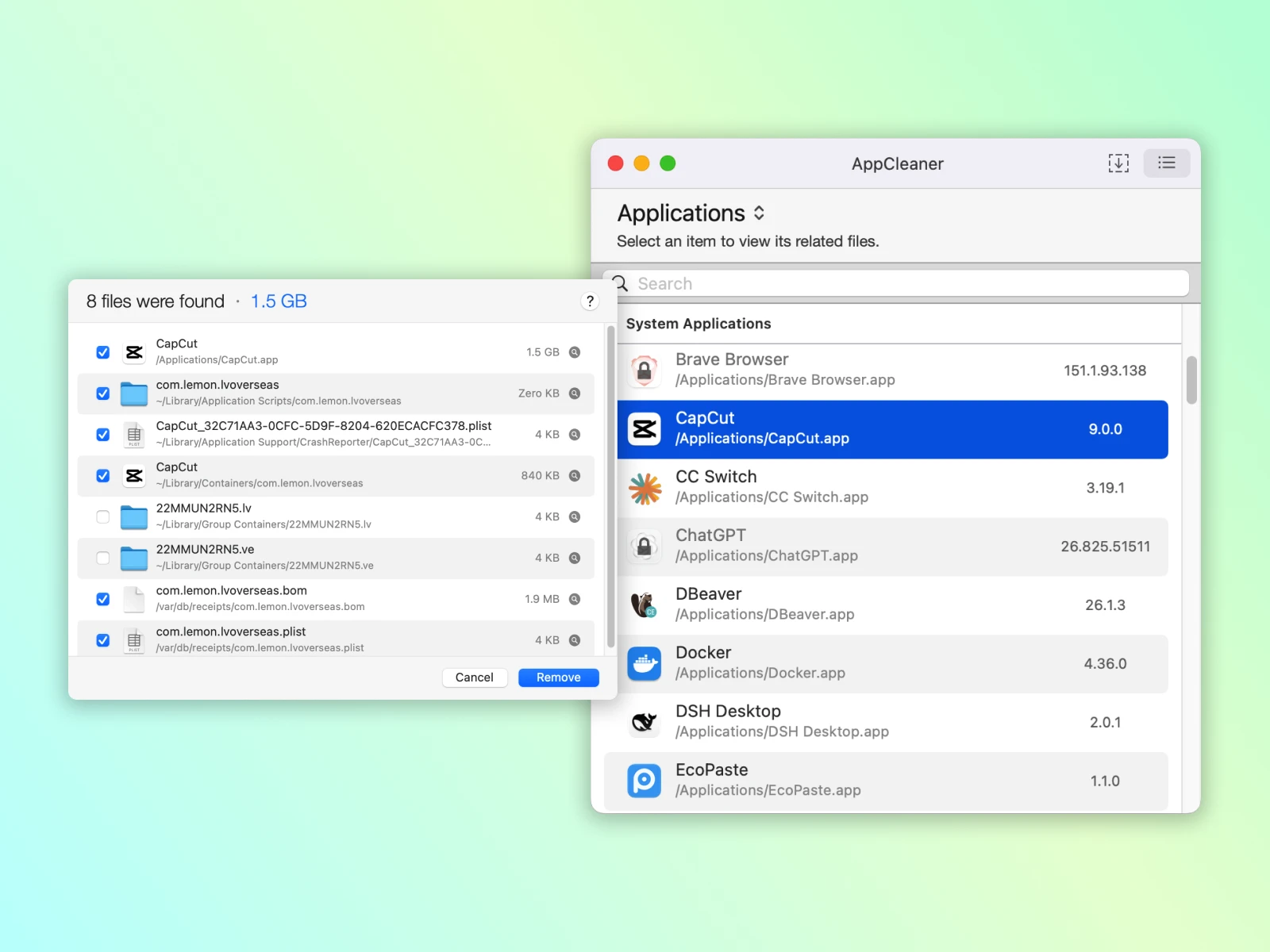This screenshot has width=1270, height=952.
Task: Click the applications list scrollbar thumb
Action: pyautogui.click(x=1191, y=380)
